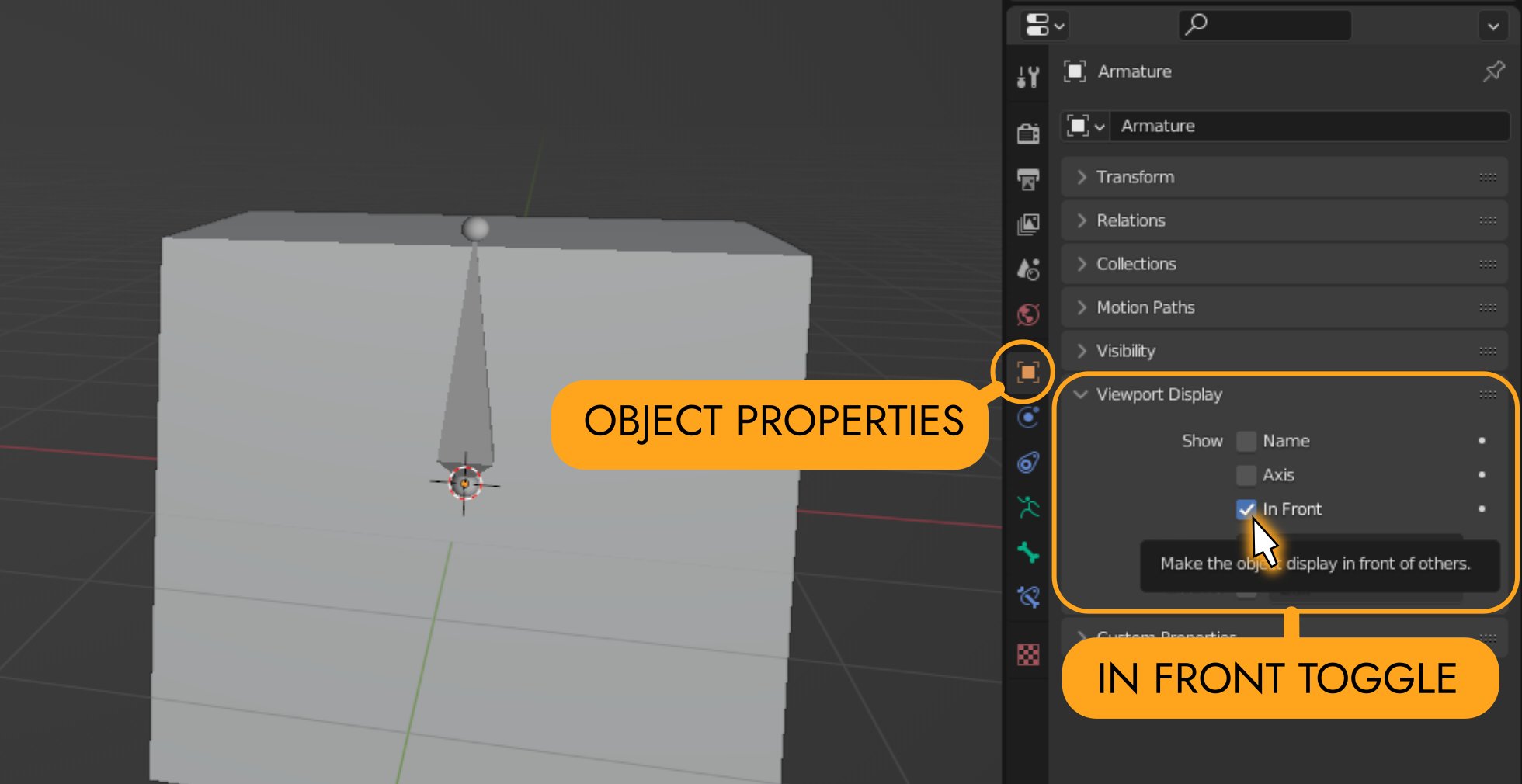Enable the Axis checkbox
Screen dimensions: 1522x784
tap(1246, 475)
